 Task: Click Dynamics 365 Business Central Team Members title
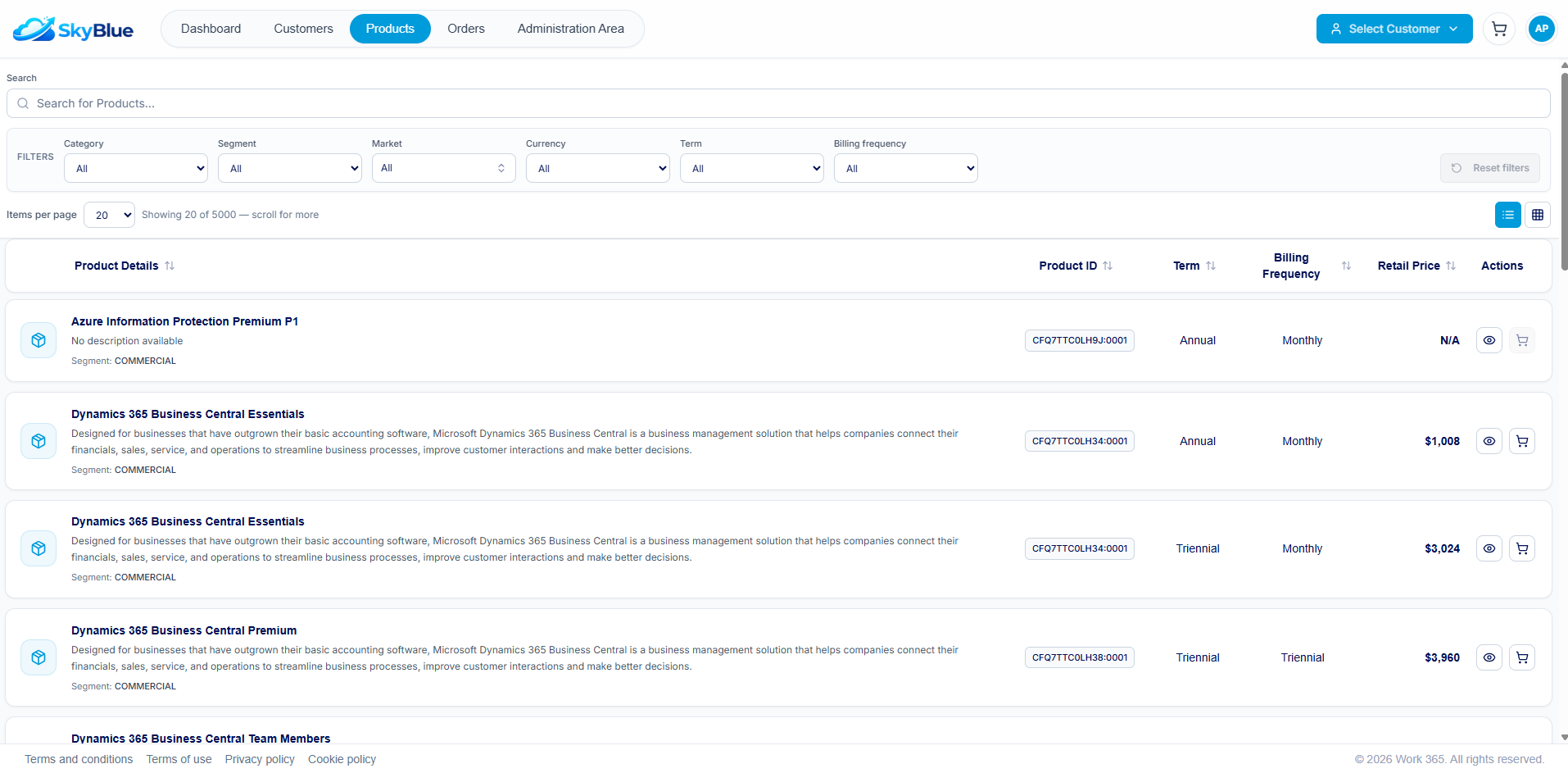click(x=201, y=739)
